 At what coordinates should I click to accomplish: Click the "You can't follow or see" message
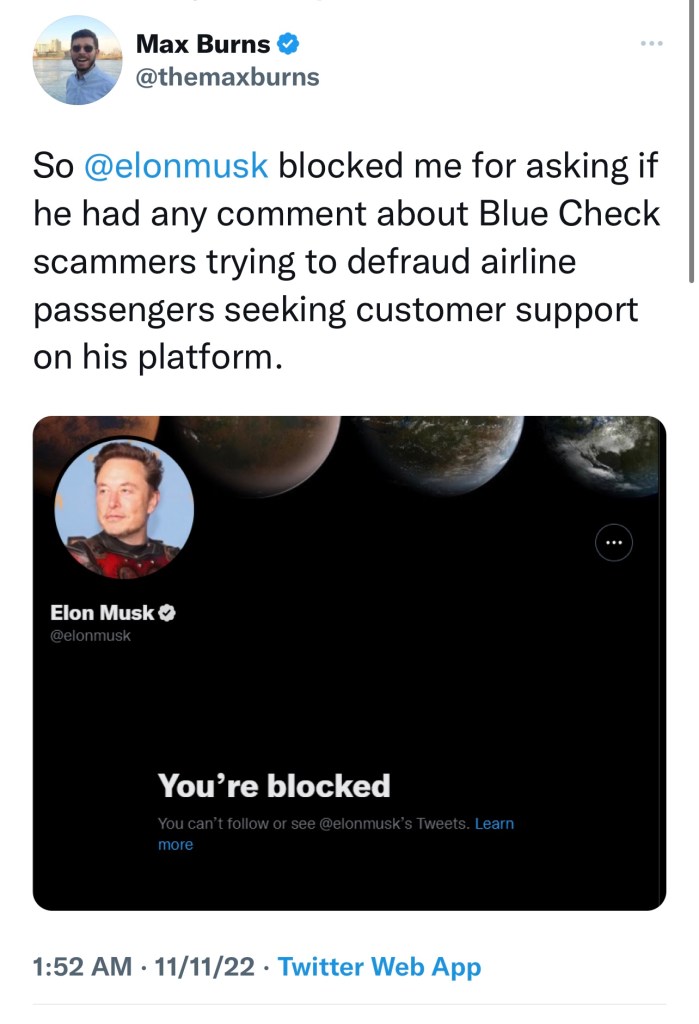[312, 824]
